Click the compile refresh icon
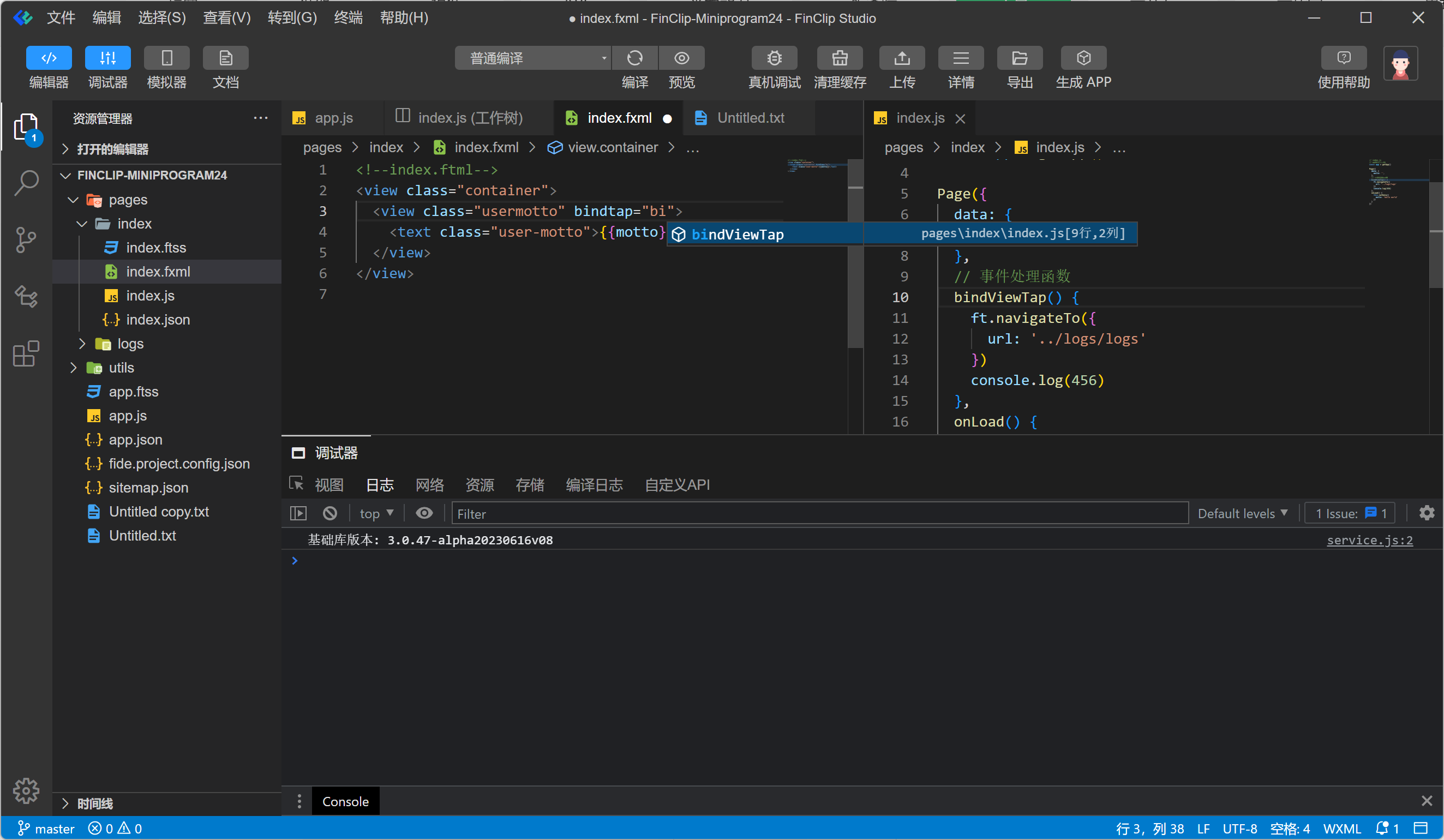 (634, 58)
